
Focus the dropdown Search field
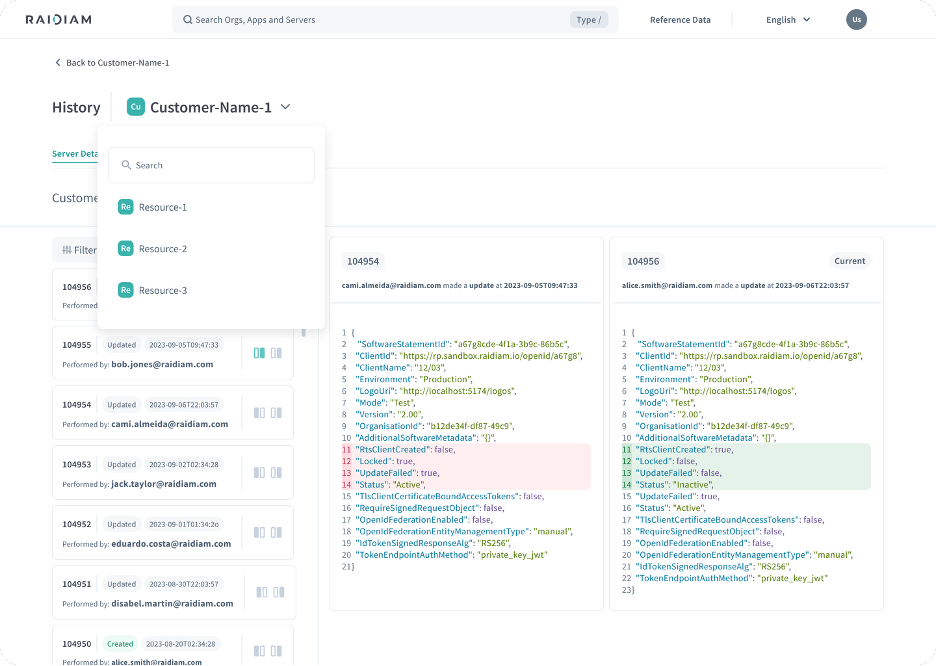click(x=211, y=165)
